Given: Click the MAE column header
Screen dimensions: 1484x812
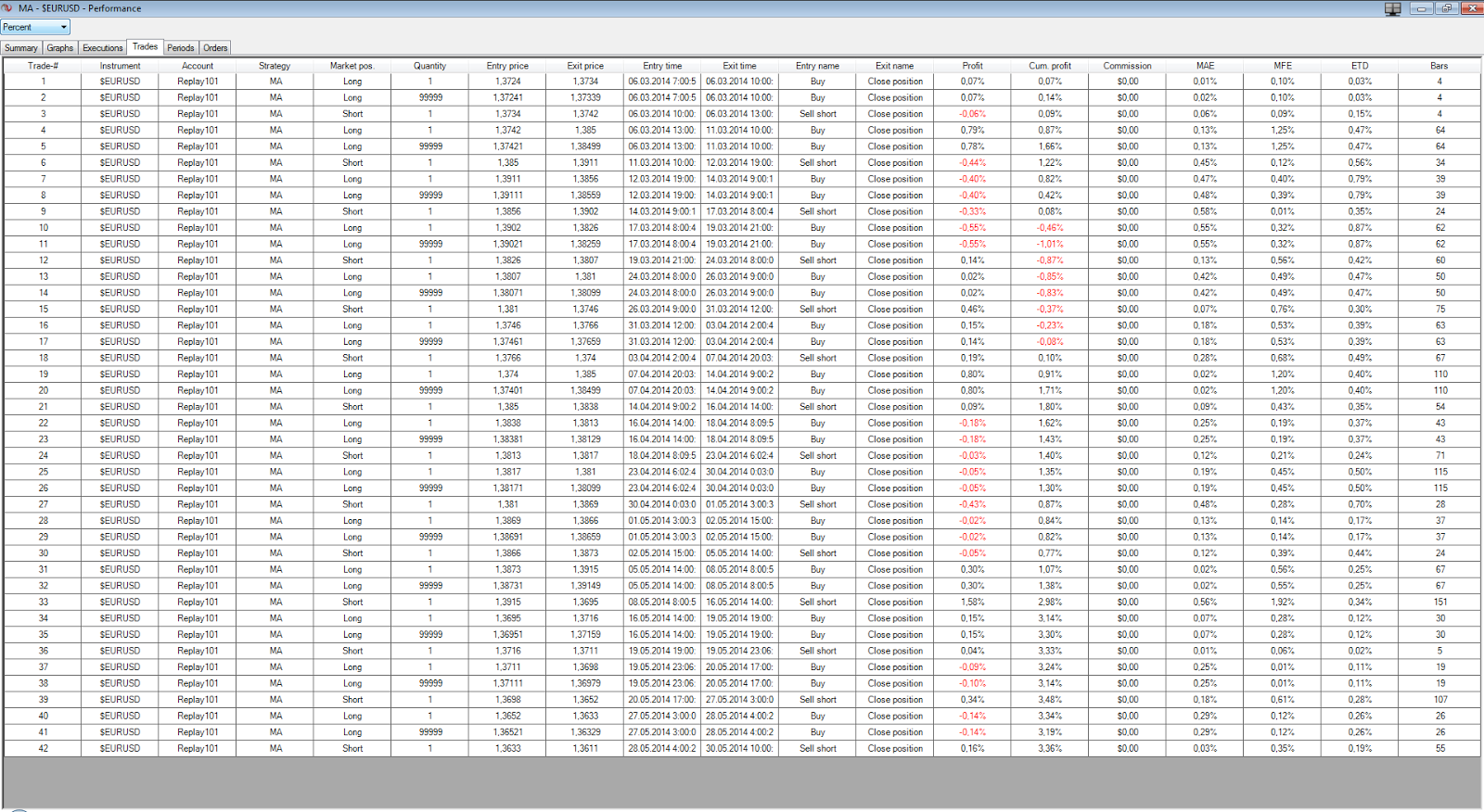Looking at the screenshot, I should pyautogui.click(x=1205, y=66).
